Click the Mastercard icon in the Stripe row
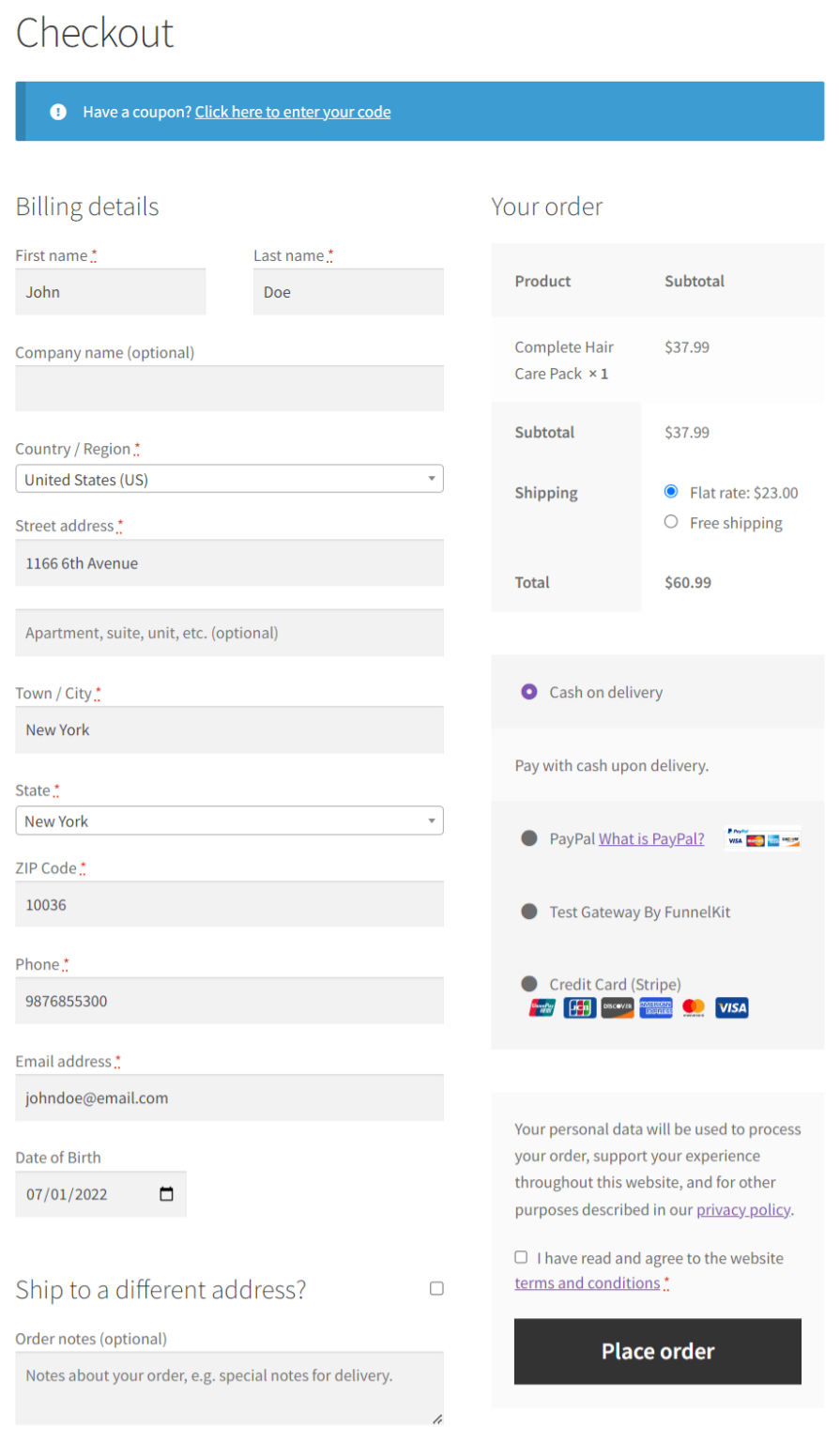This screenshot has height=1442, width=840. pyautogui.click(x=694, y=1007)
